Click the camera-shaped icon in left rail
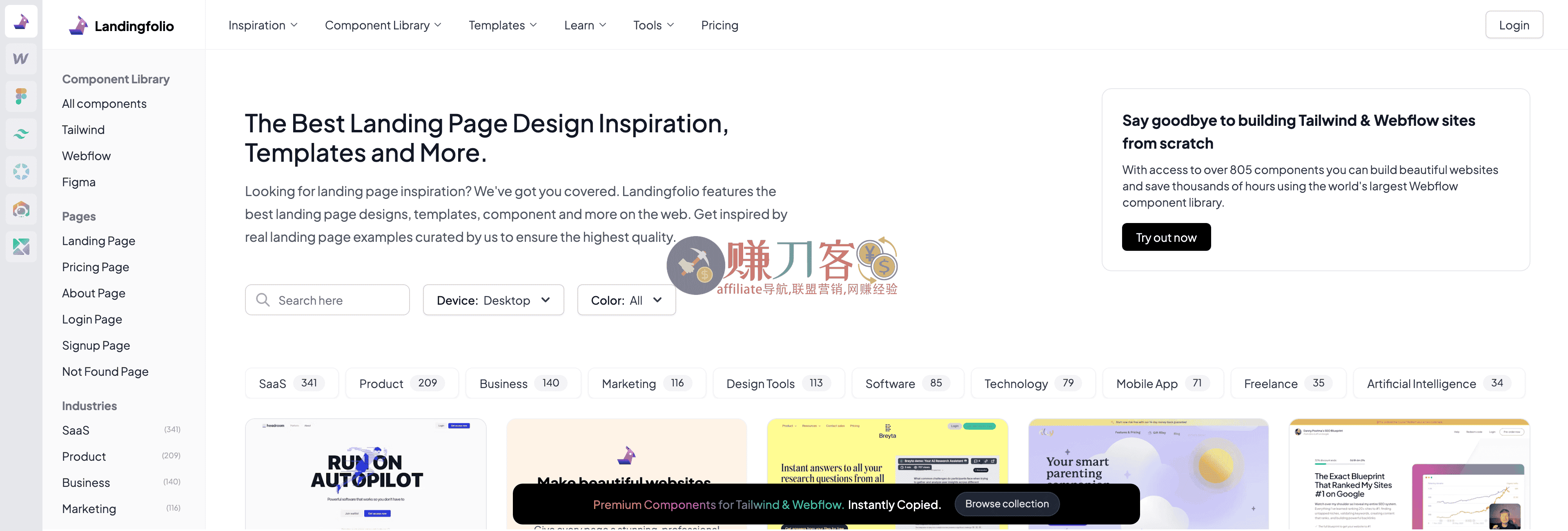1568x531 pixels. coord(21,210)
